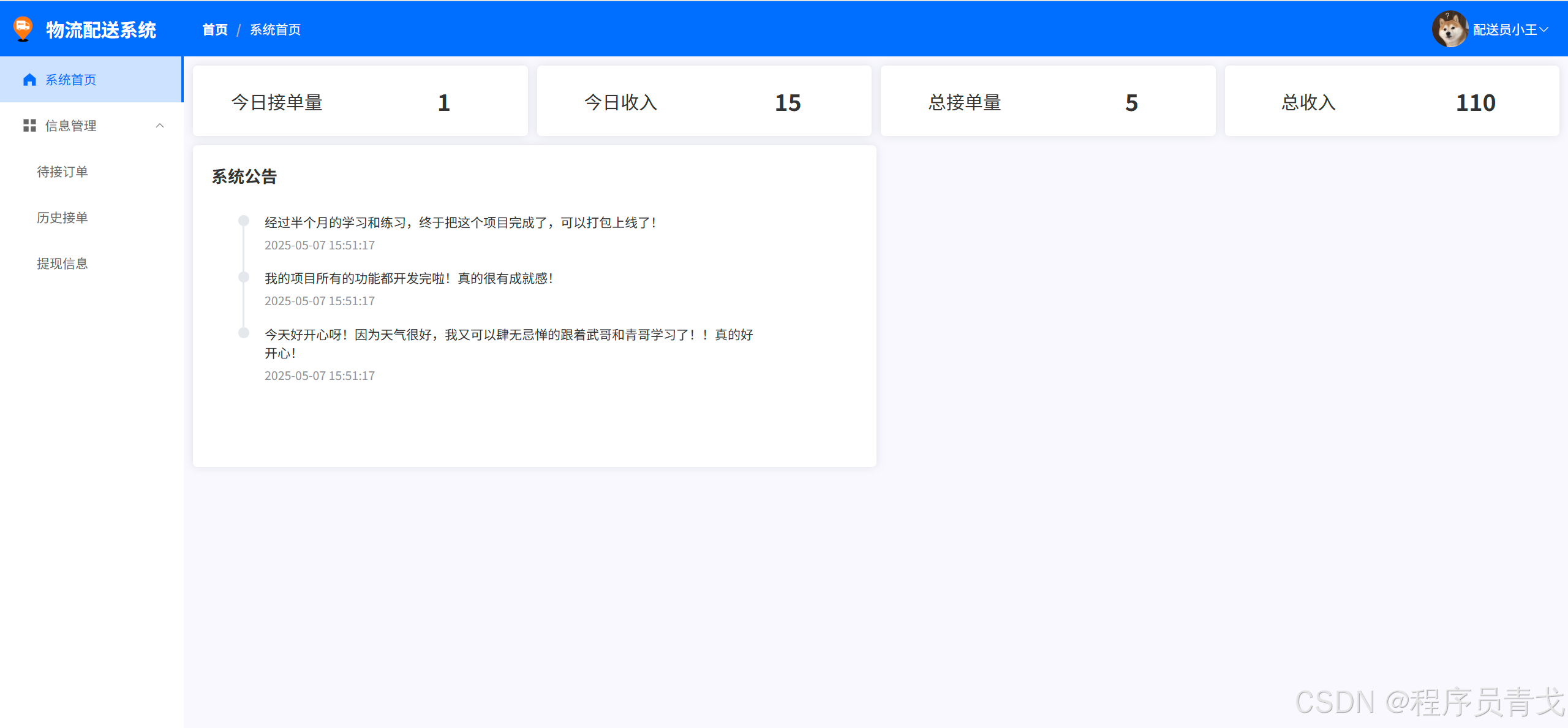Open the 历史接单 menu item
The height and width of the screenshot is (728, 1568).
(62, 218)
